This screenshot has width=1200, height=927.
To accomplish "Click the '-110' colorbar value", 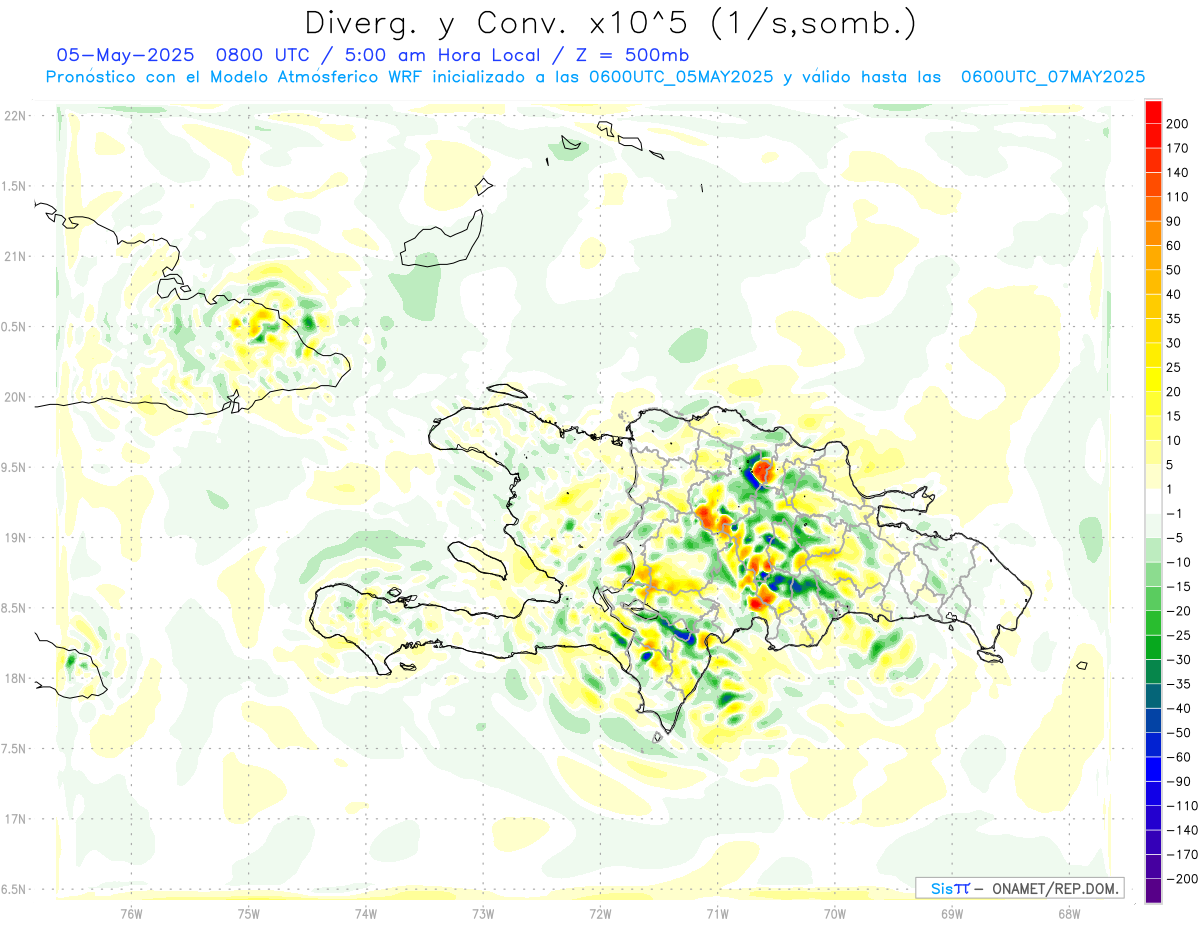I will click(1181, 805).
